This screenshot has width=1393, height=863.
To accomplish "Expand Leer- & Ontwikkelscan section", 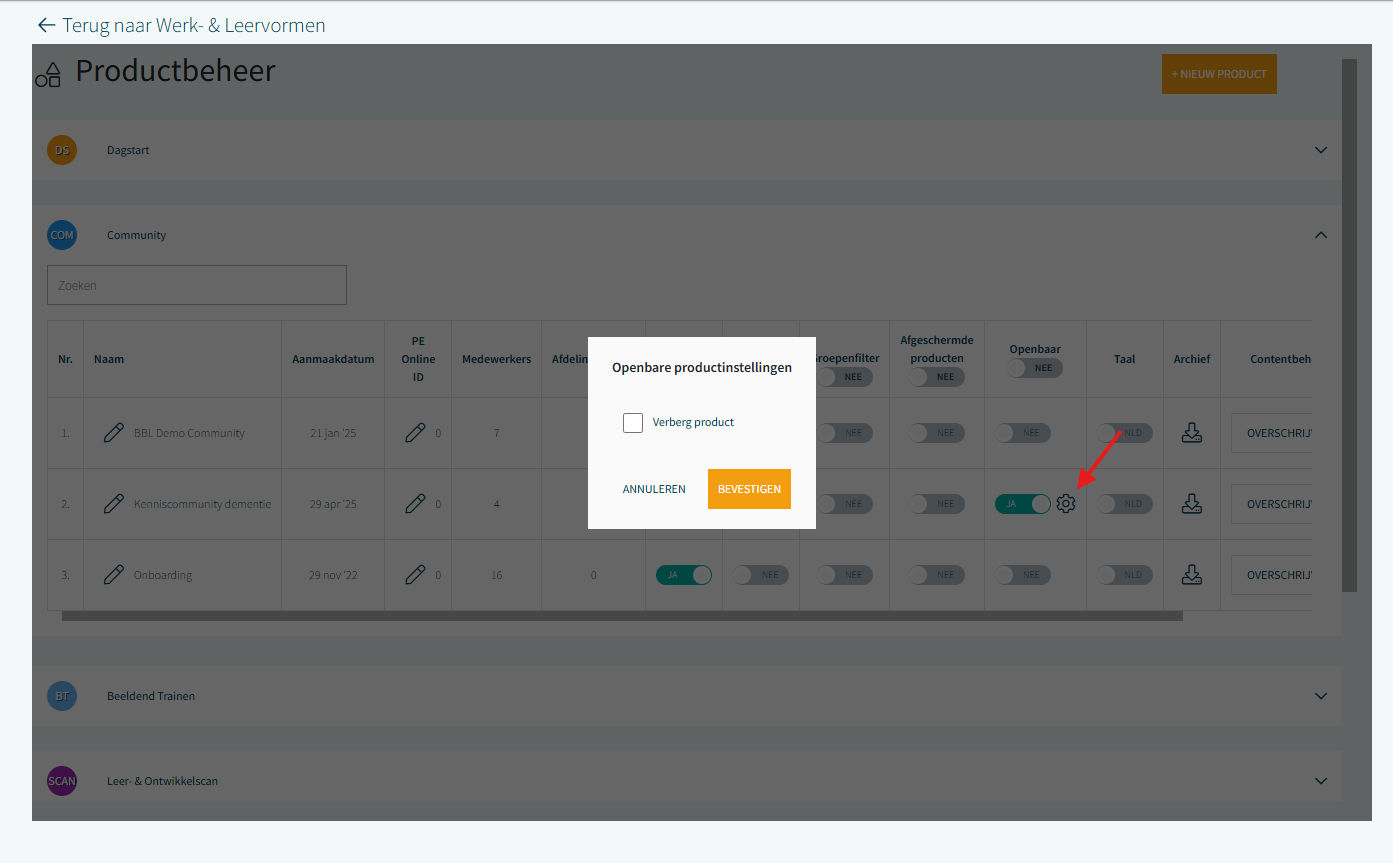I will pyautogui.click(x=1320, y=781).
